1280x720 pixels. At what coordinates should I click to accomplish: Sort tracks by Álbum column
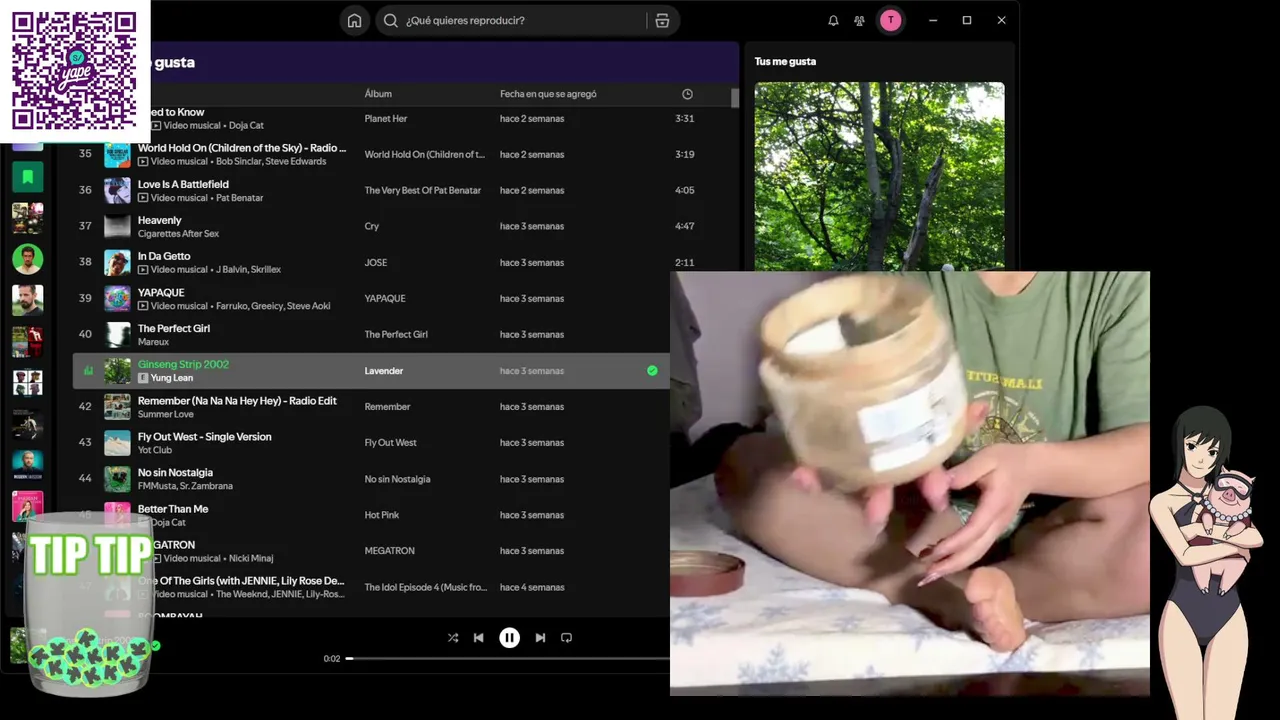pyautogui.click(x=378, y=94)
